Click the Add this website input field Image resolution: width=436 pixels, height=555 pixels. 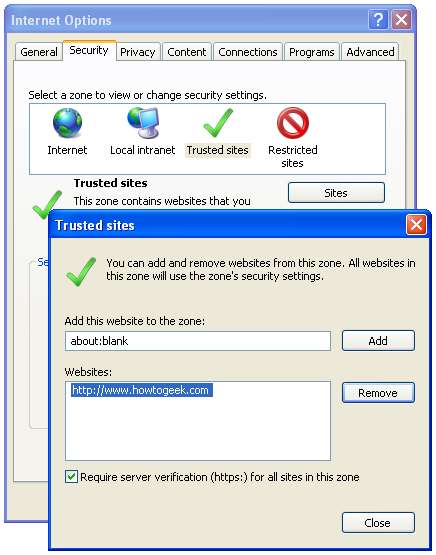click(198, 341)
